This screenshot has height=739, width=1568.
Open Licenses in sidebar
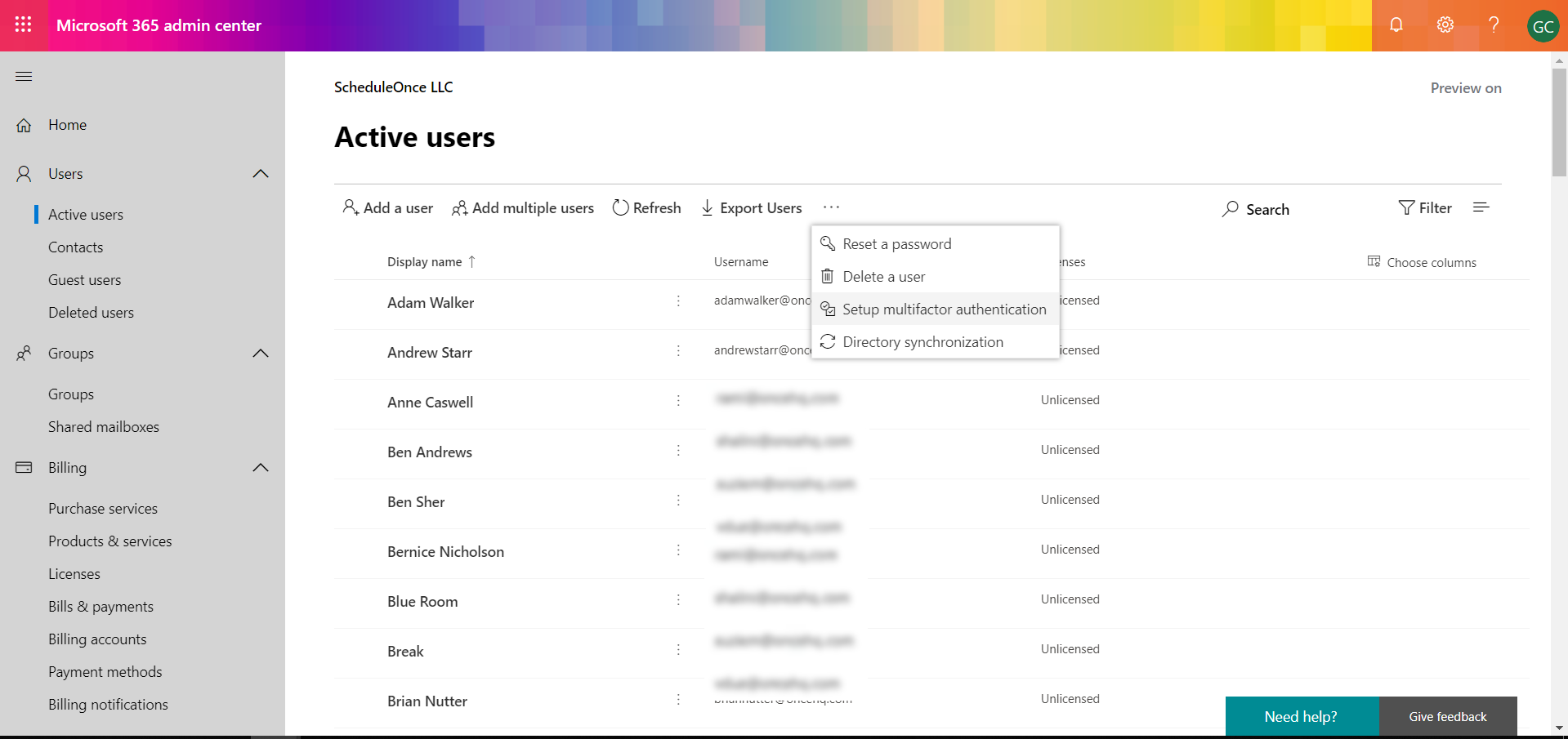(74, 574)
